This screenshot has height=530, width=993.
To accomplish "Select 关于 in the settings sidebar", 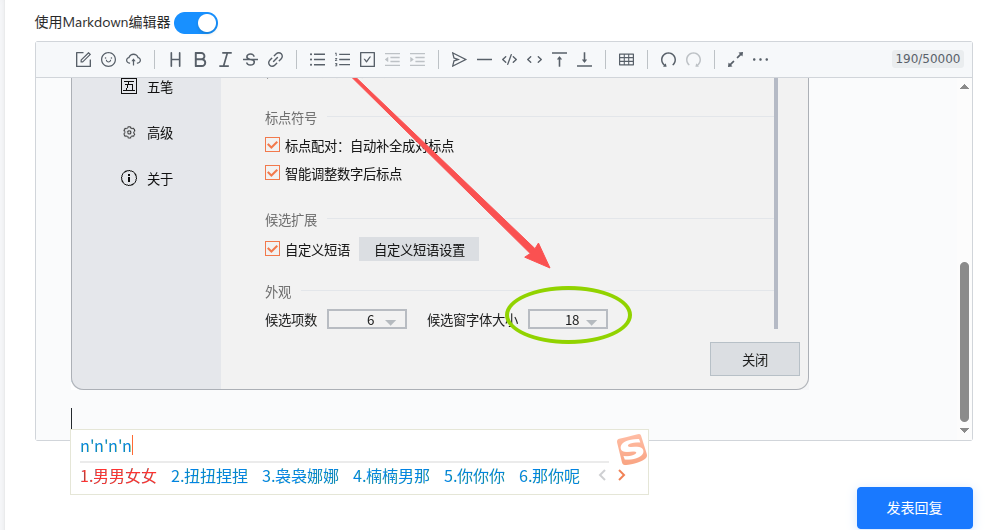I will (147, 179).
